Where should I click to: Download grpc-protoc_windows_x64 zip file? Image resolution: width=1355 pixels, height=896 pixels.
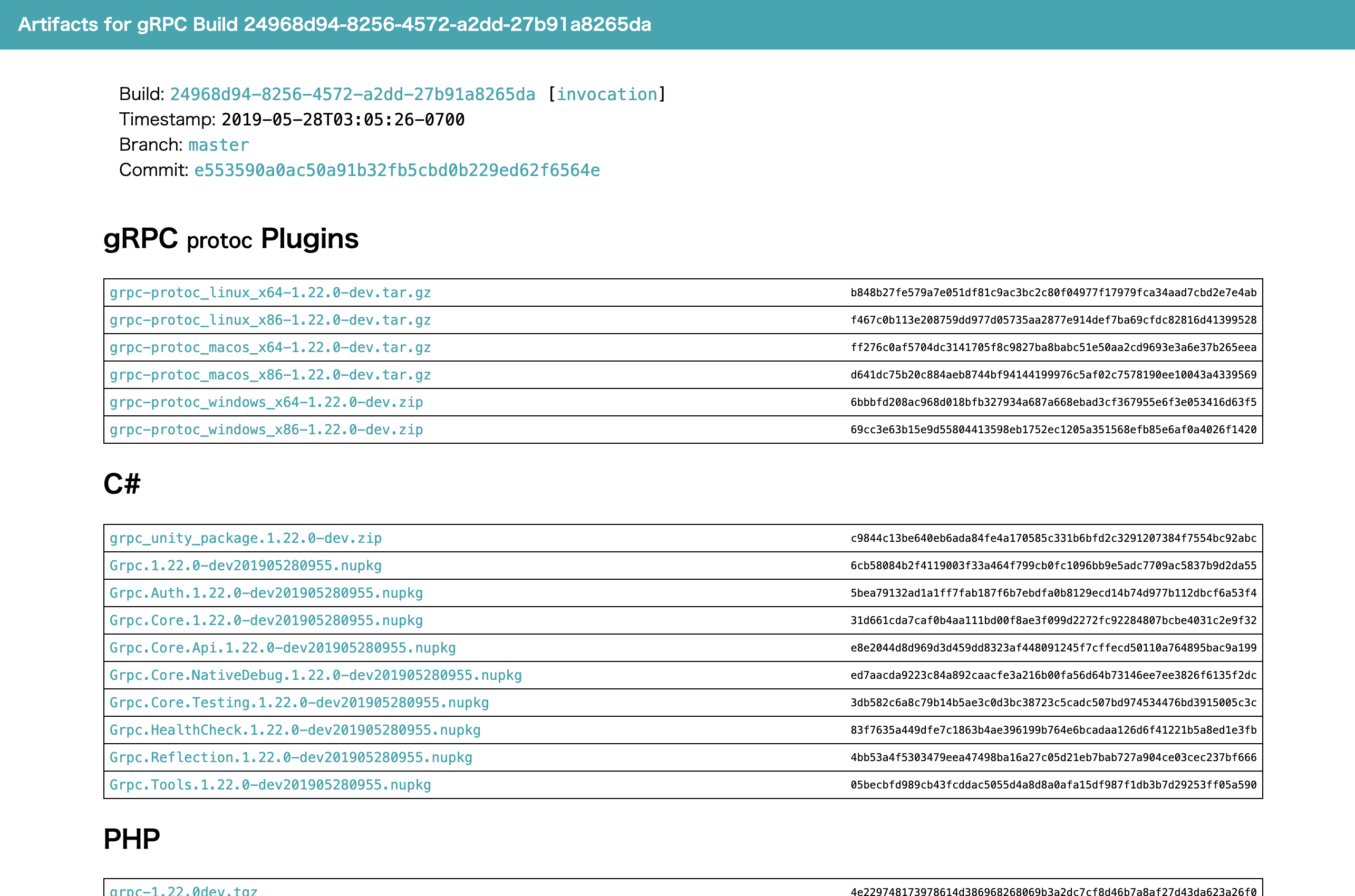click(x=266, y=402)
